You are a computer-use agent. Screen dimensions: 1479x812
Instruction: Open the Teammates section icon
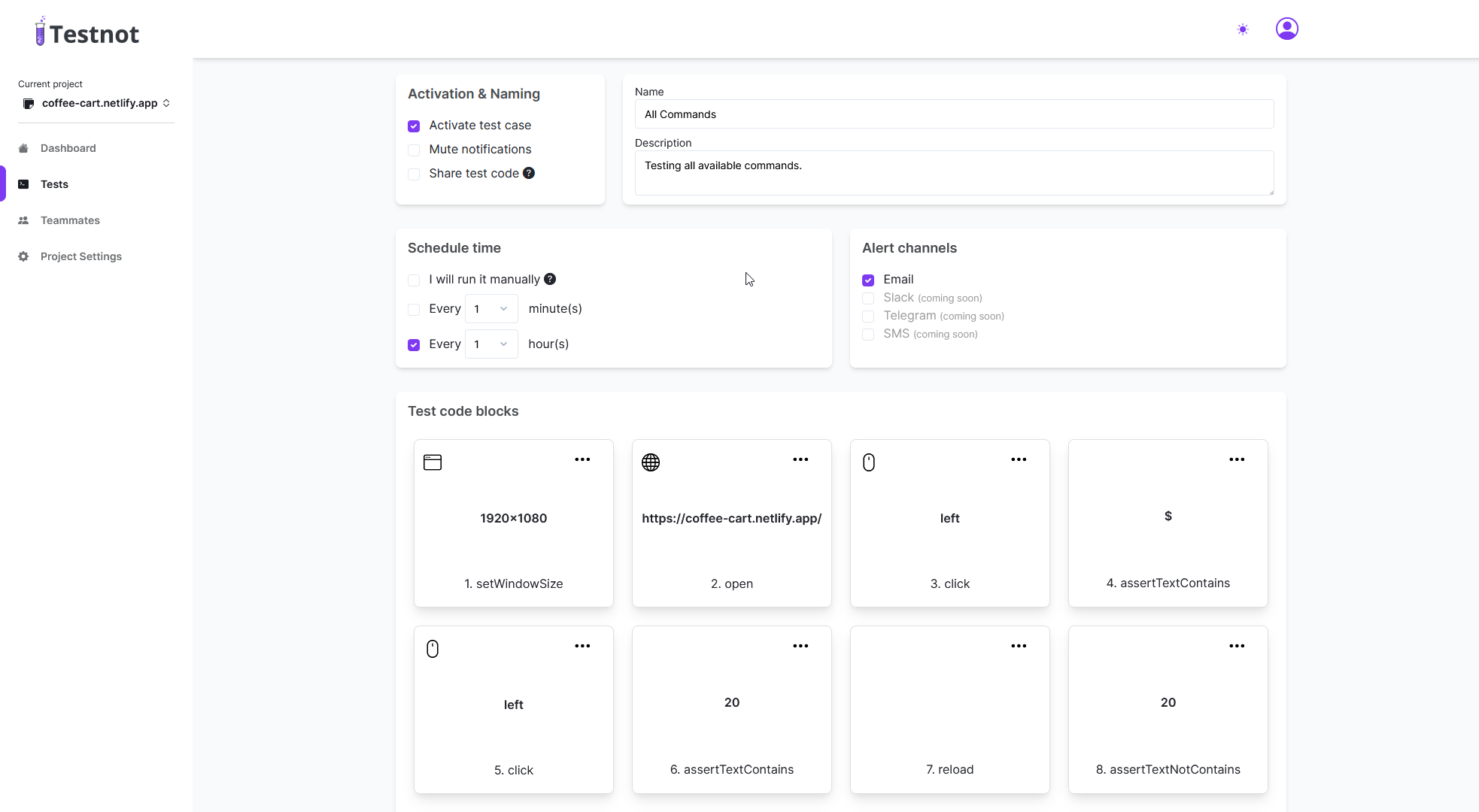click(23, 220)
